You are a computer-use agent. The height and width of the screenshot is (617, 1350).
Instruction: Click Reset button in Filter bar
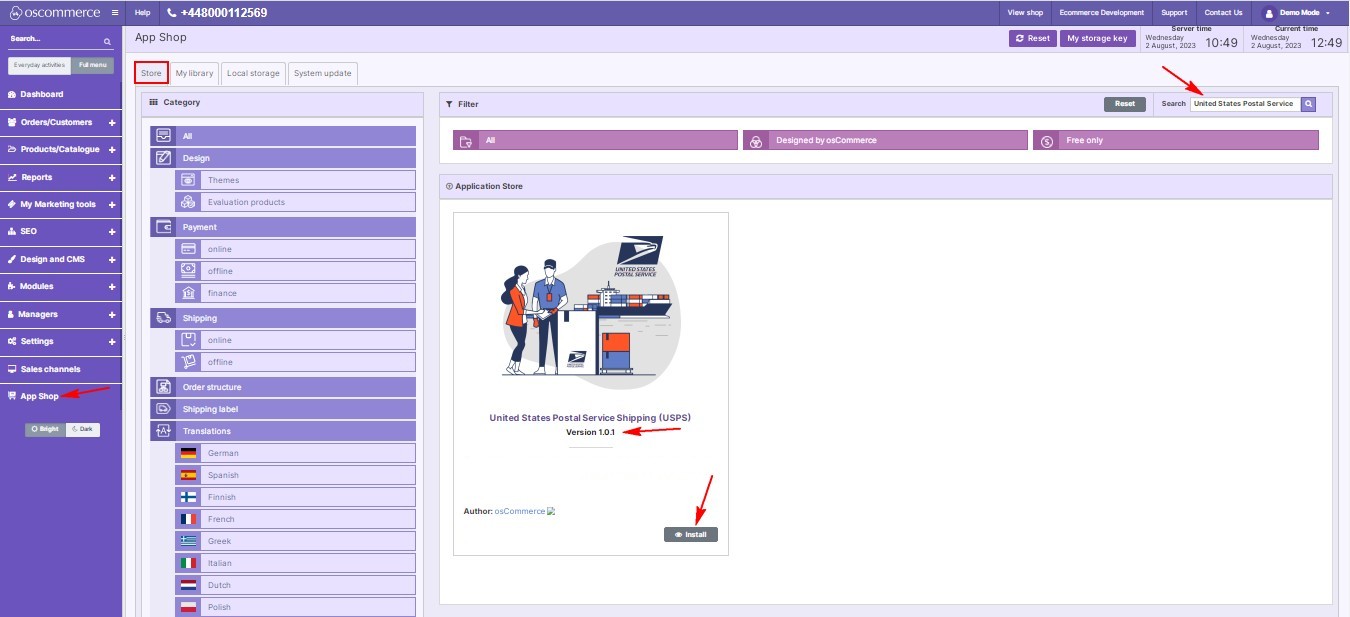click(1125, 104)
